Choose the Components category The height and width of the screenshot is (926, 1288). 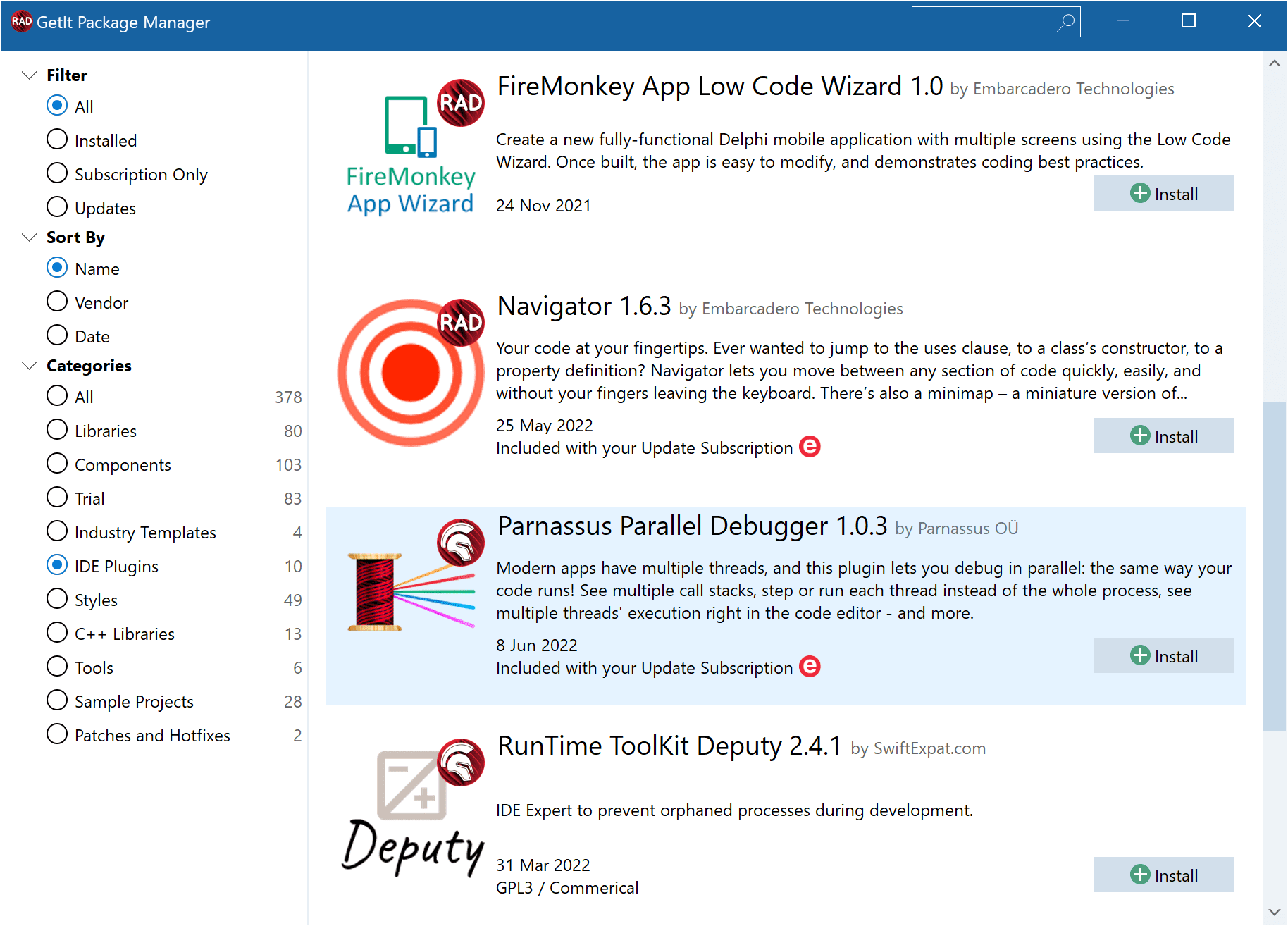pyautogui.click(x=57, y=464)
